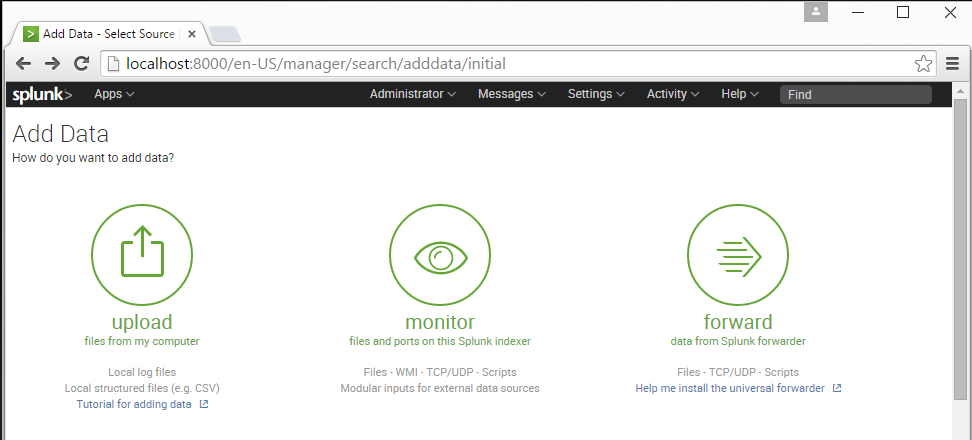Close the Add Data browser tab

(x=192, y=33)
